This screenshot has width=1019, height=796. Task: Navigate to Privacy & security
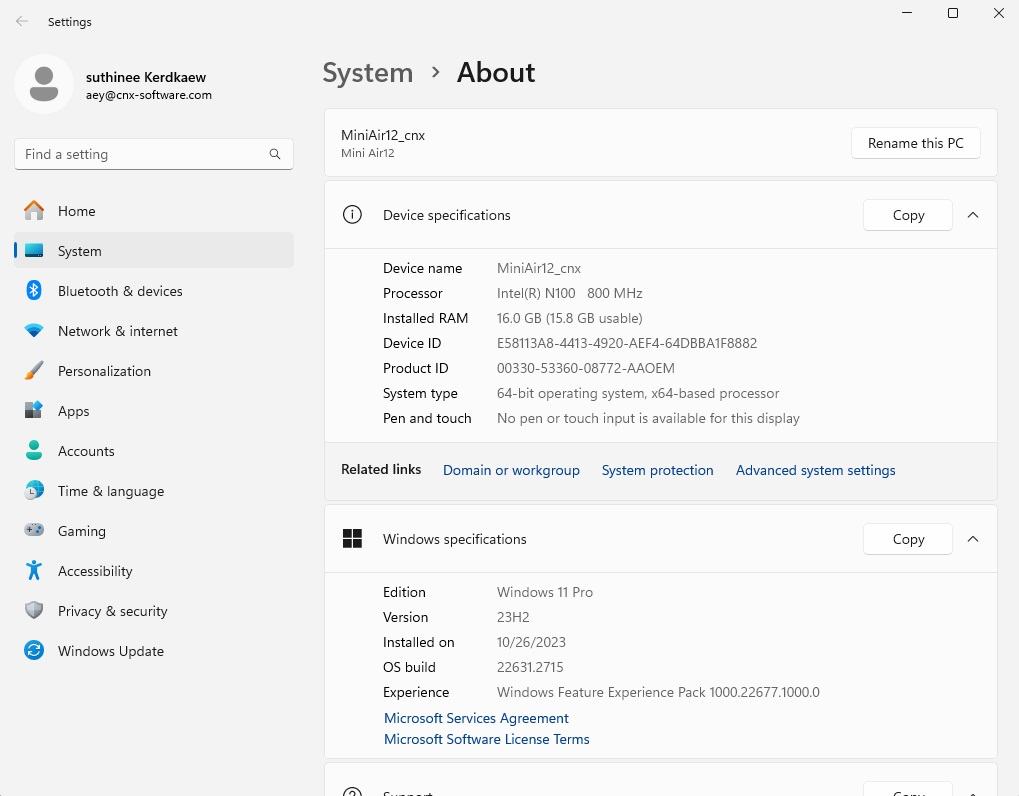click(154, 611)
